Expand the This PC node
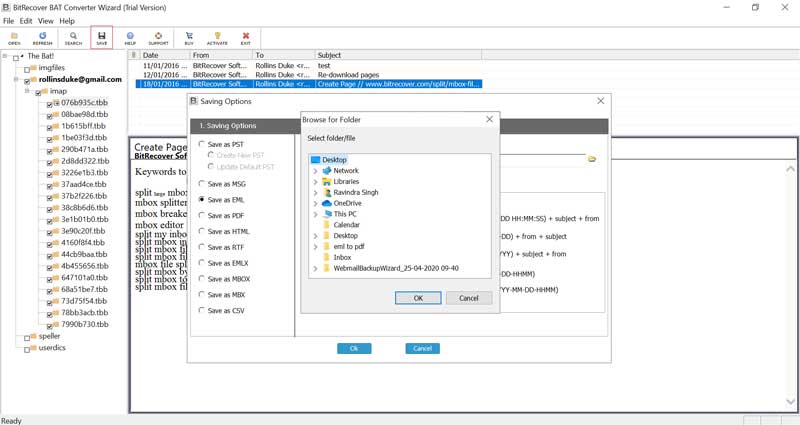Image resolution: width=800 pixels, height=425 pixels. [x=315, y=214]
